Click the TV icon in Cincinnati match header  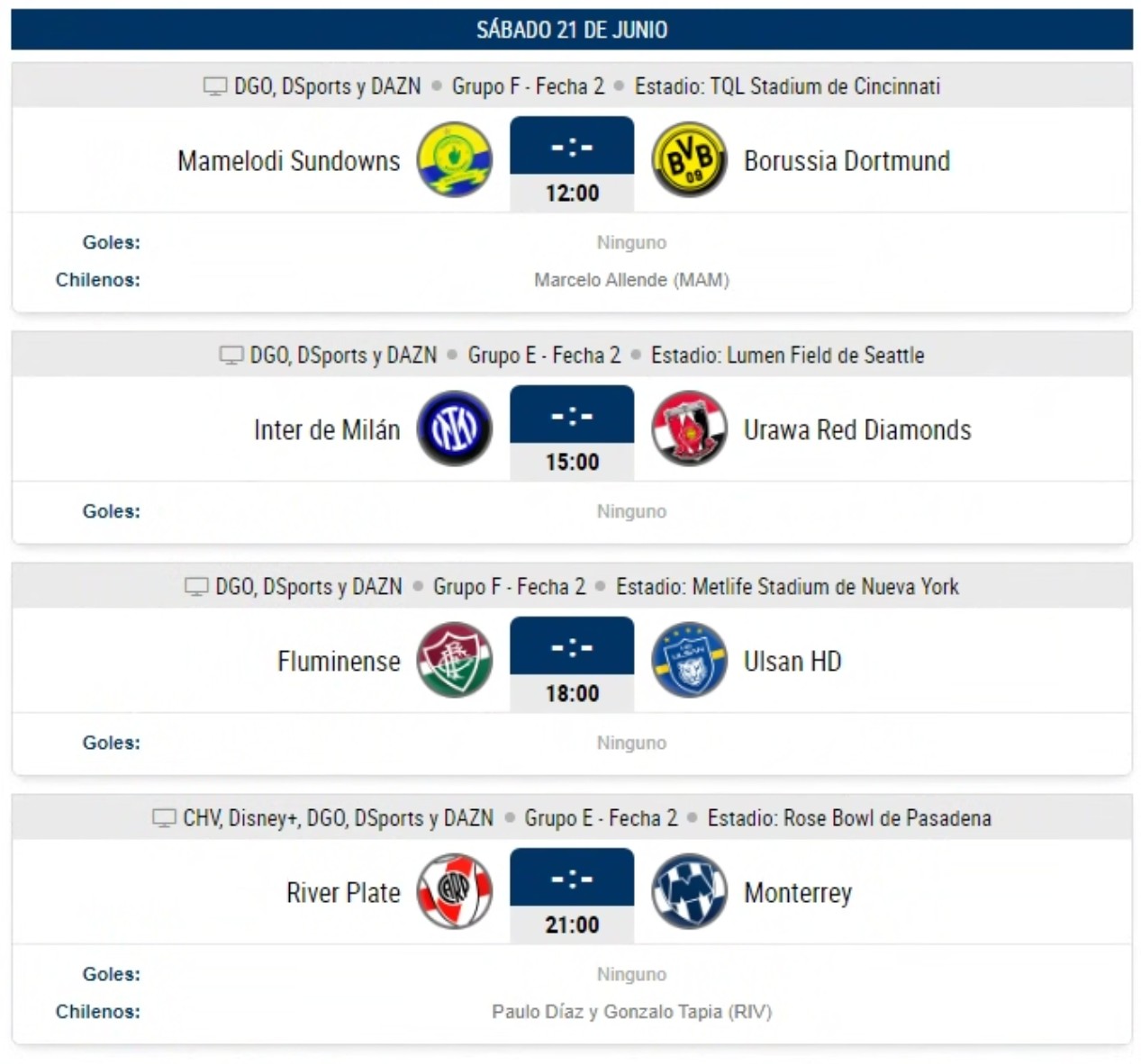click(x=215, y=86)
